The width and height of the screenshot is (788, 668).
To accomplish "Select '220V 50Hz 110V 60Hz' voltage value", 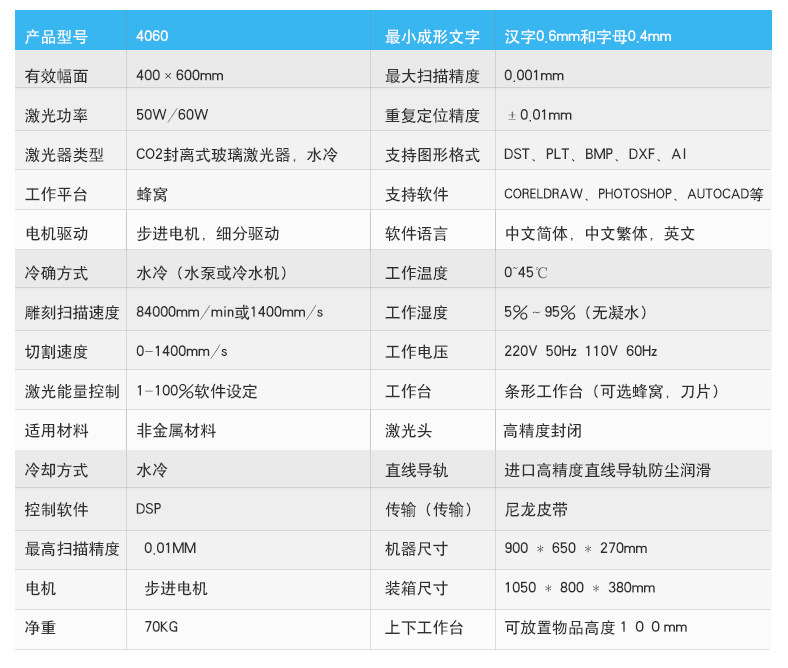I will [581, 351].
